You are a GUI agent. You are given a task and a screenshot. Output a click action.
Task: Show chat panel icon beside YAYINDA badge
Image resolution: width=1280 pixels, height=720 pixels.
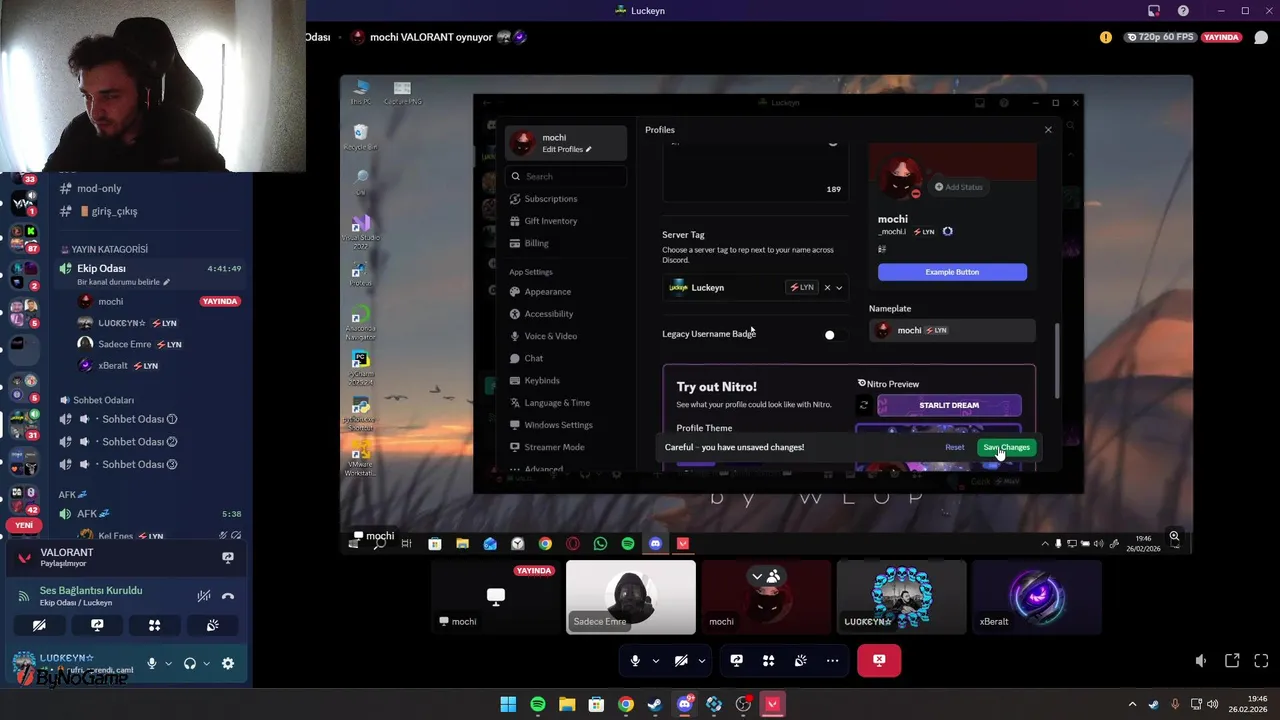1261,37
